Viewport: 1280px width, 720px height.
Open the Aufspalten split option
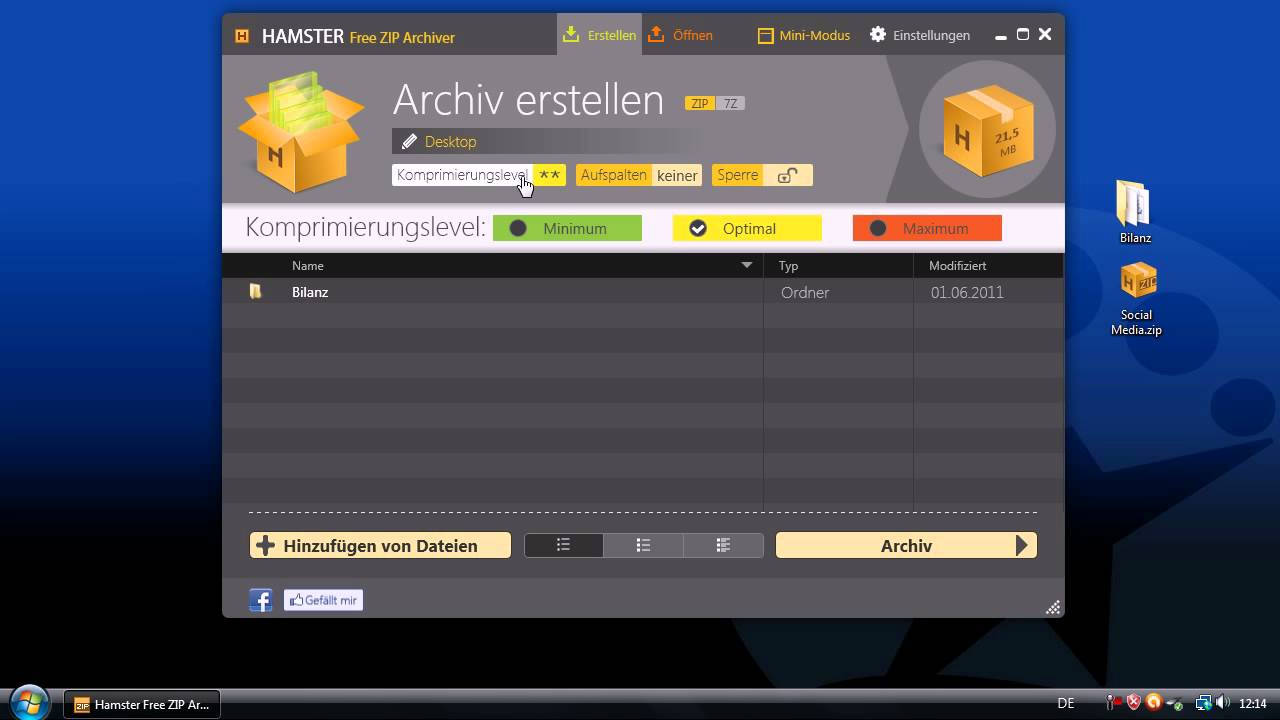[x=638, y=175]
